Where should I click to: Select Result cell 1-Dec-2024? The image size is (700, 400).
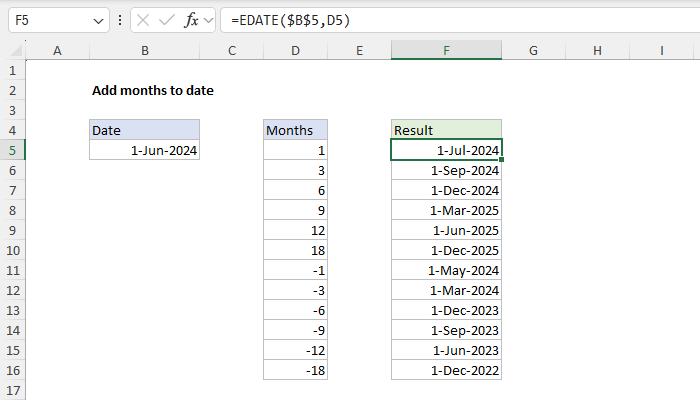[446, 190]
